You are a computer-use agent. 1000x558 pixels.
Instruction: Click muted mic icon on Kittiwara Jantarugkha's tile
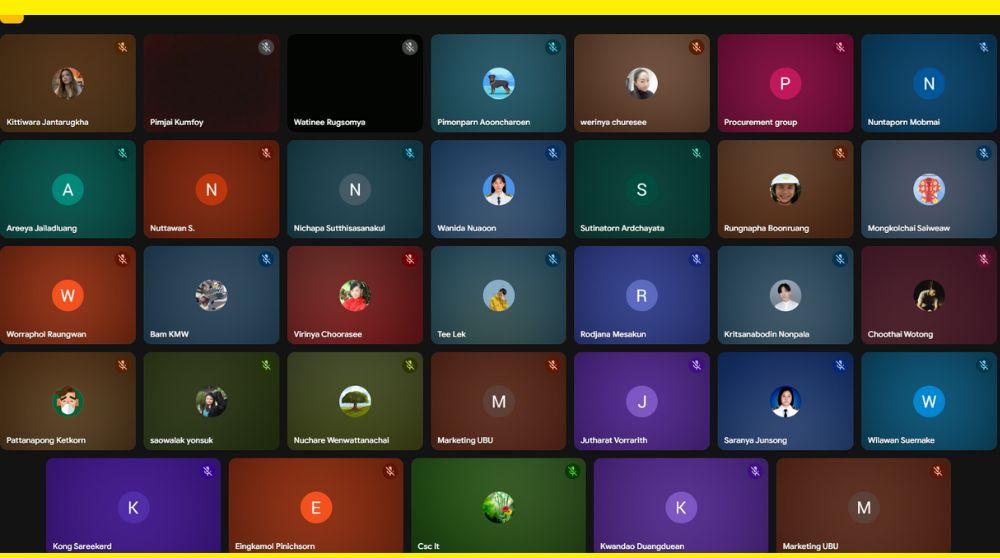(x=122, y=48)
